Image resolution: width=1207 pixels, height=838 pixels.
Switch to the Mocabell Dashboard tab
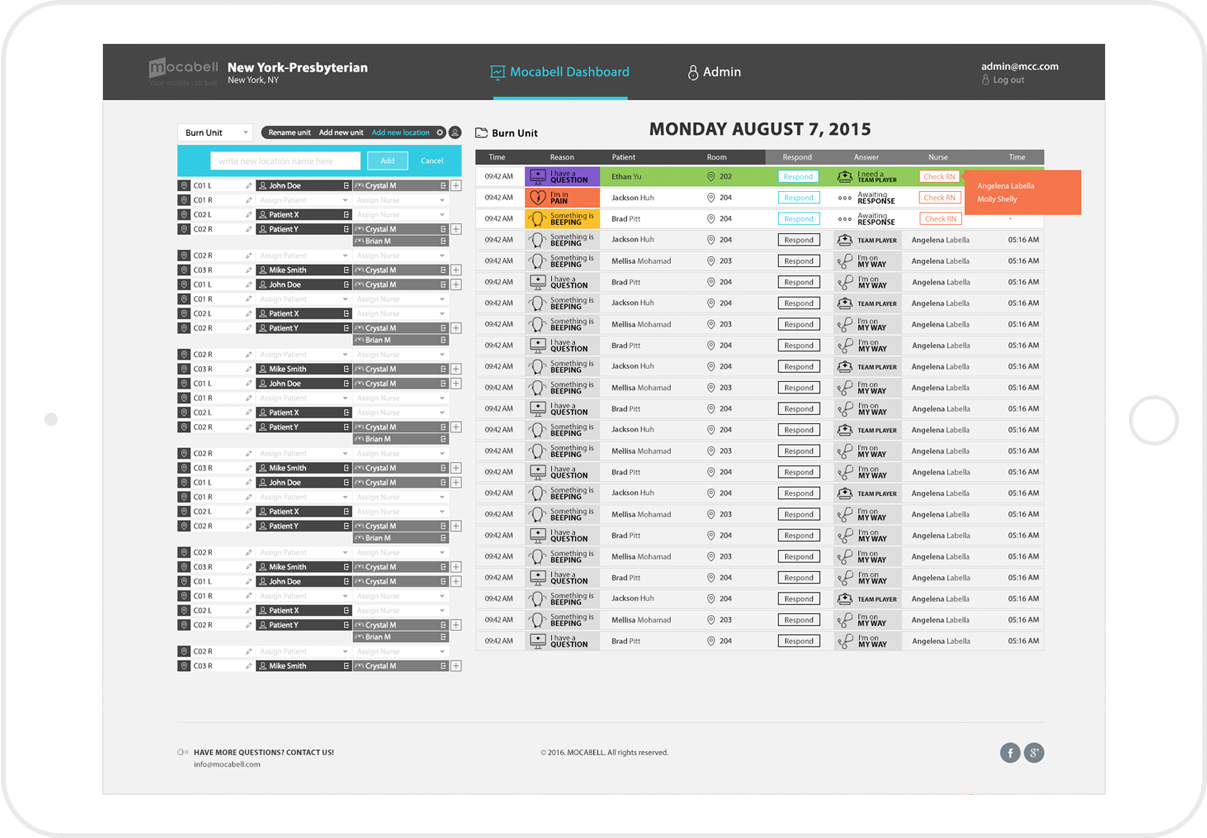pos(560,72)
